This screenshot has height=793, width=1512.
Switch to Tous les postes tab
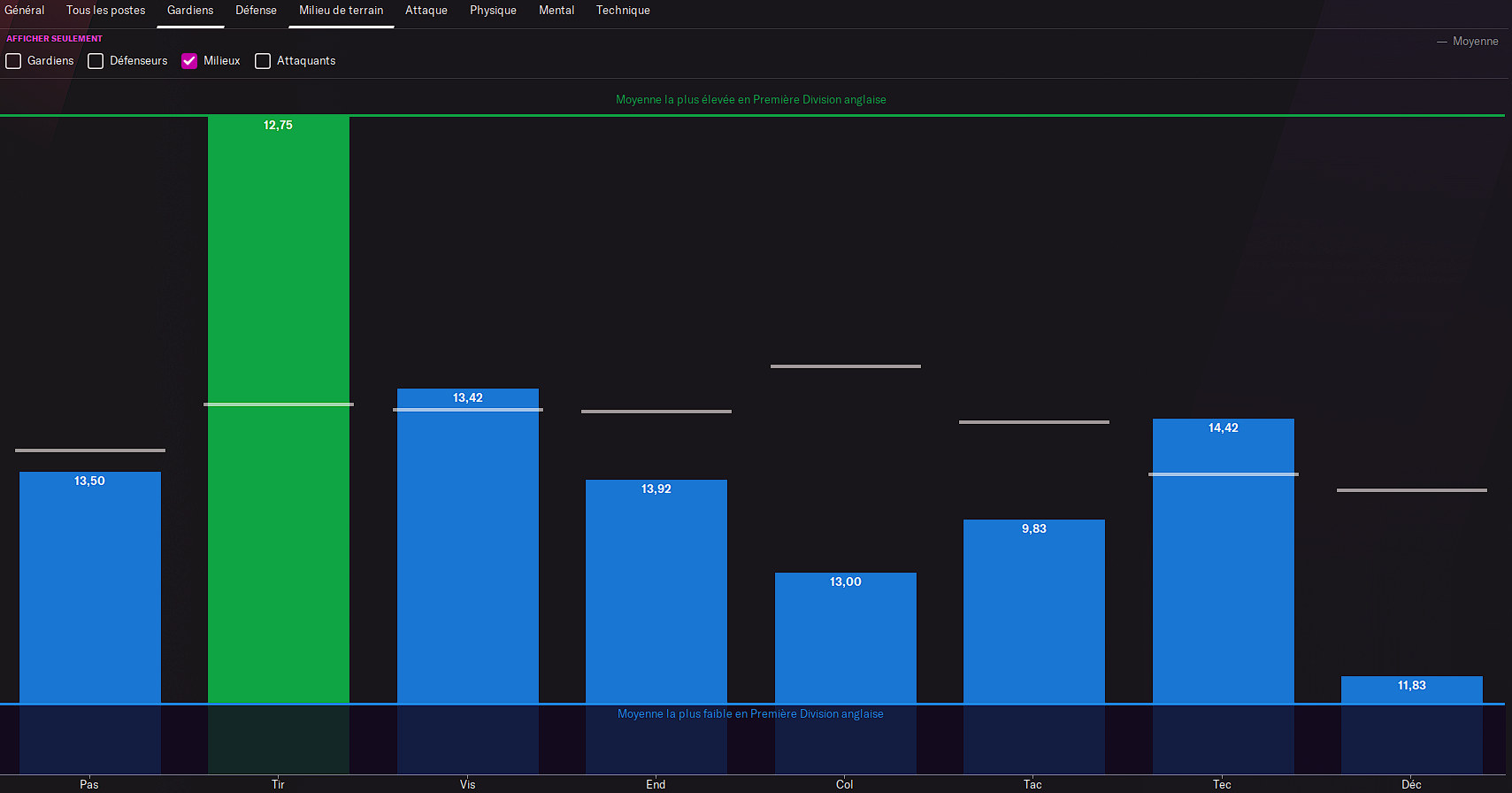pyautogui.click(x=105, y=11)
